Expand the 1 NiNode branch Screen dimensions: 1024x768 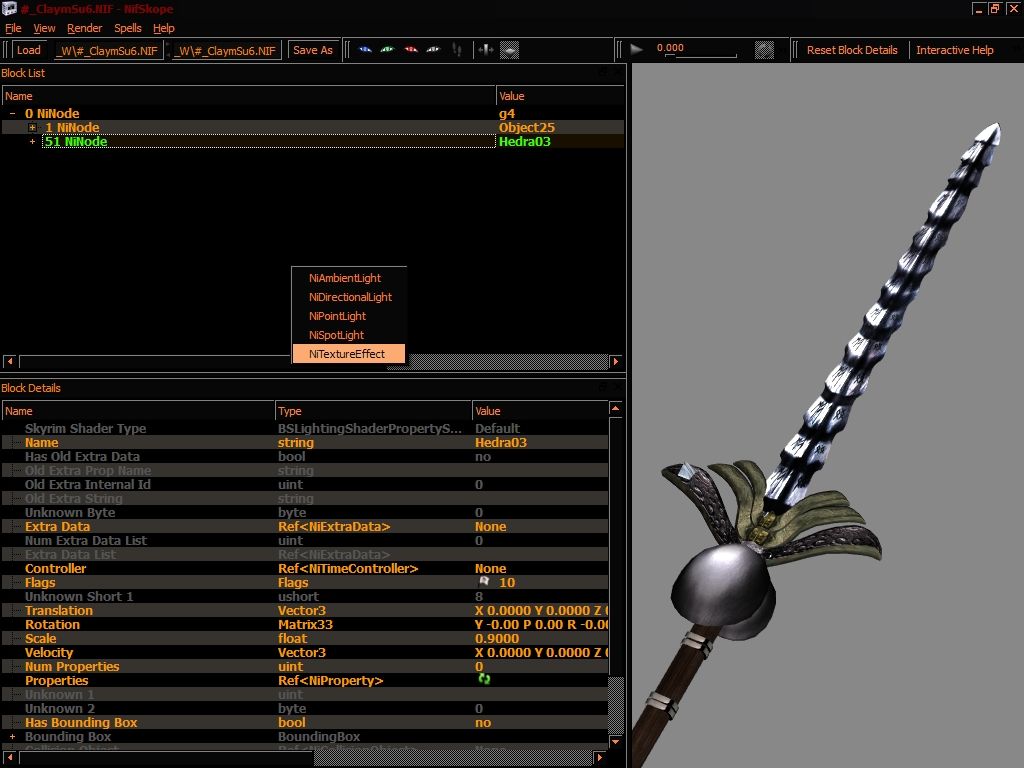(x=32, y=127)
